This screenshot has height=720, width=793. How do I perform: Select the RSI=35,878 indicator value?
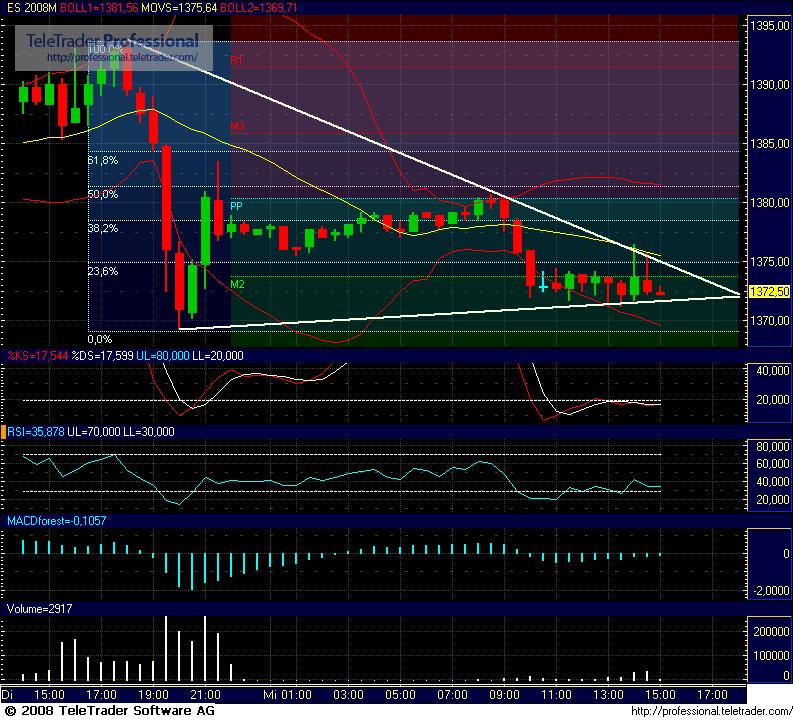[x=35, y=432]
